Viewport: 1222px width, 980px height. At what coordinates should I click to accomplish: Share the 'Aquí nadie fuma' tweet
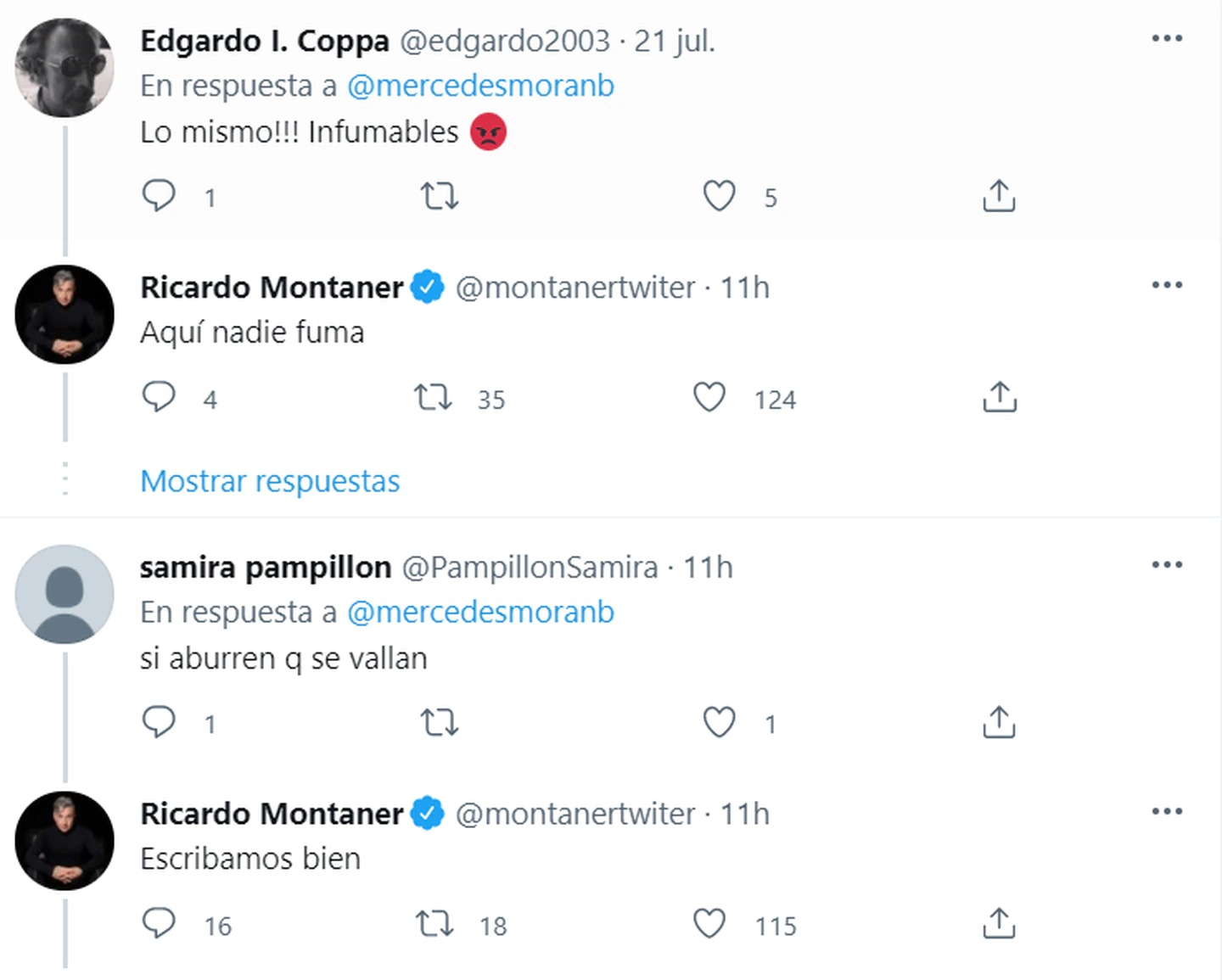[x=999, y=397]
